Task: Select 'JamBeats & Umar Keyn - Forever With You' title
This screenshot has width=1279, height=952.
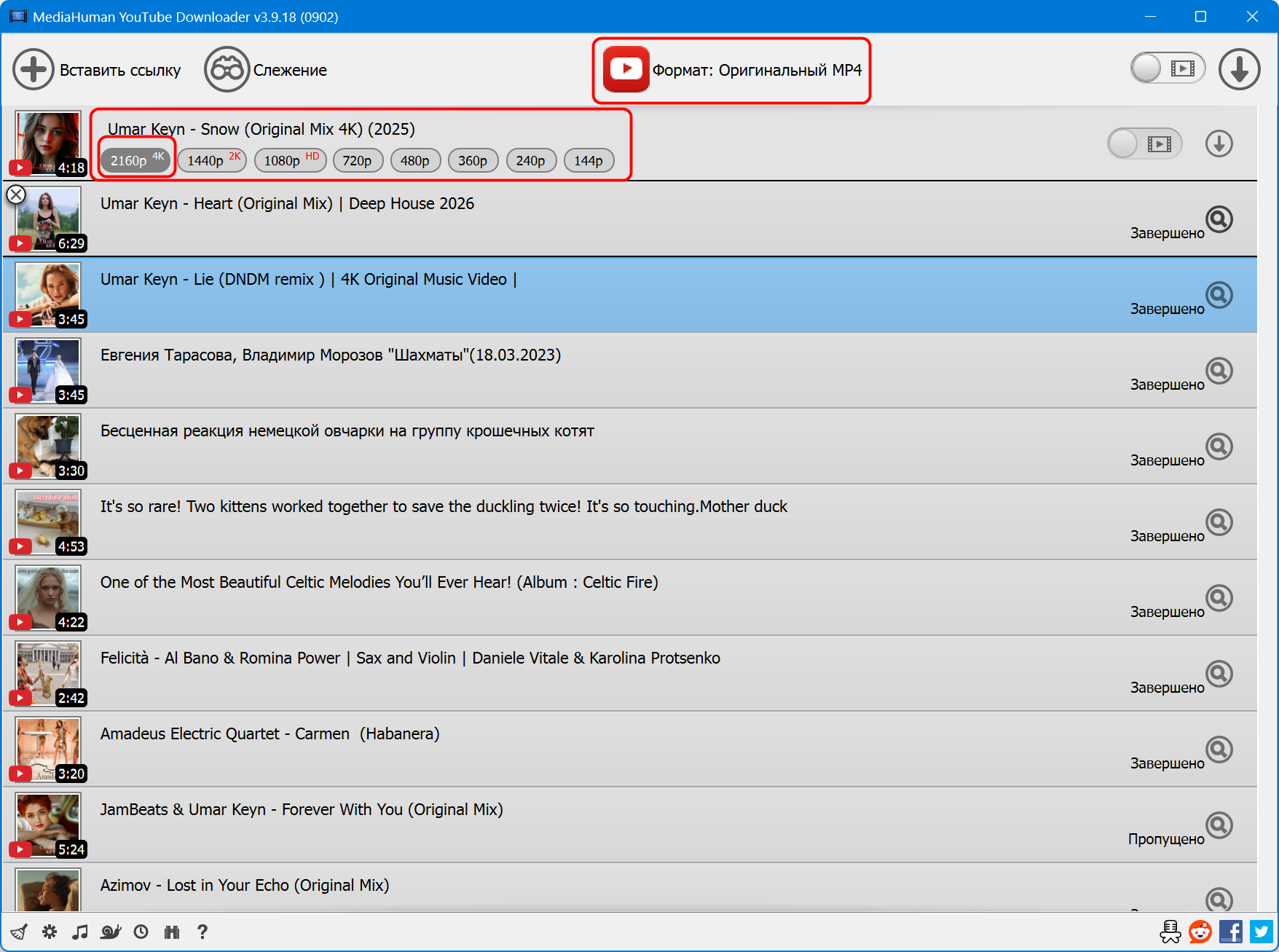Action: point(302,809)
